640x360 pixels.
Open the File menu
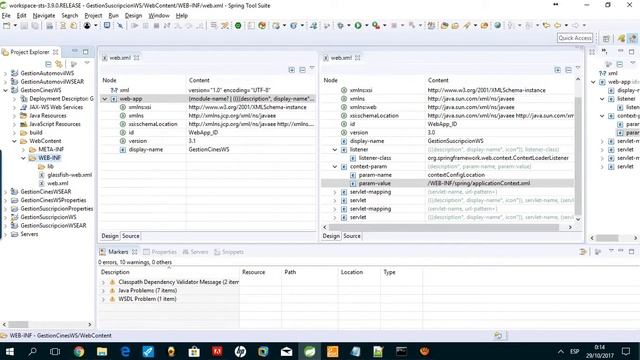pyautogui.click(x=6, y=16)
